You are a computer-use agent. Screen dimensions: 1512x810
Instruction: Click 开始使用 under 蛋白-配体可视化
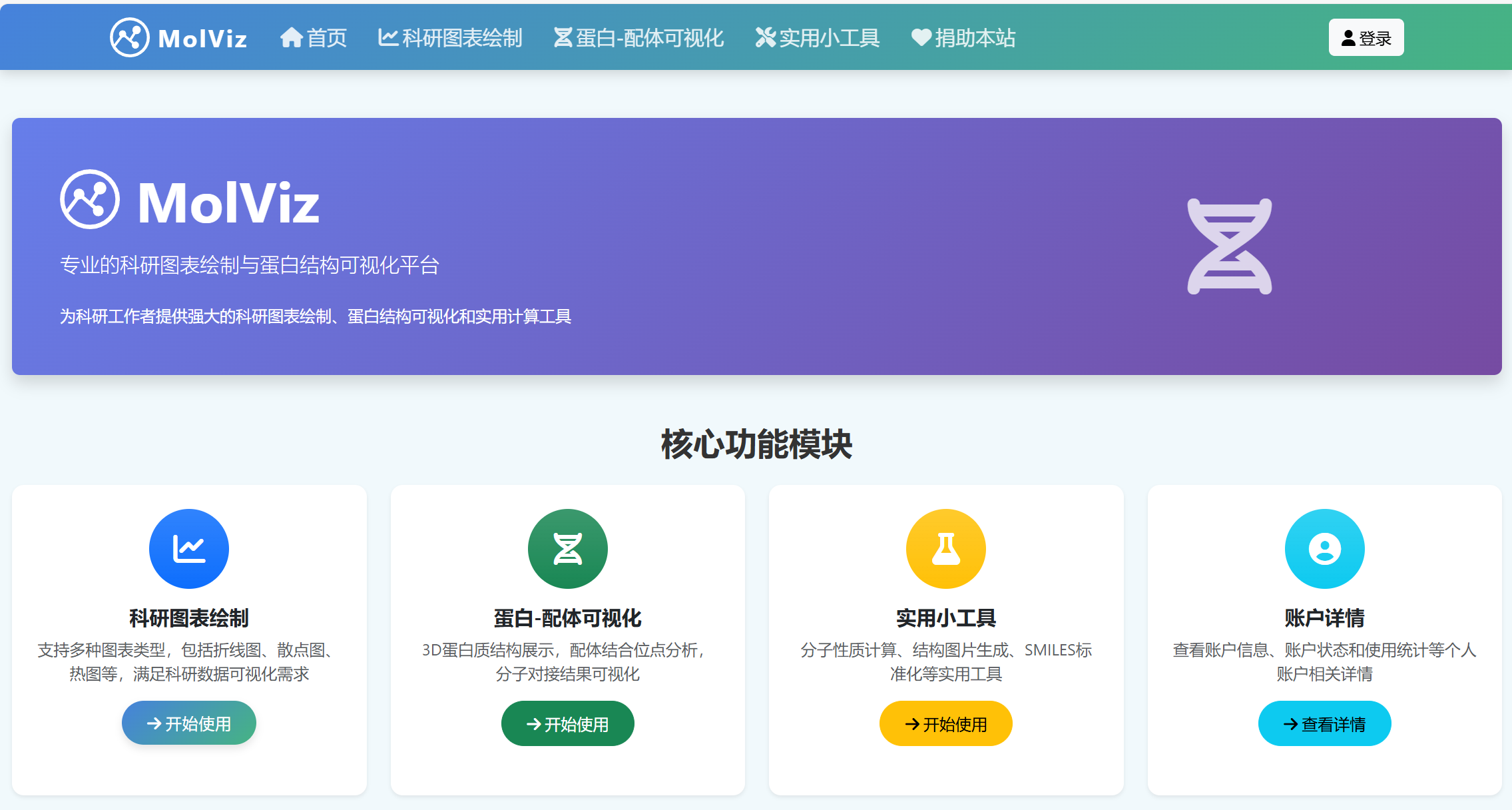click(567, 723)
